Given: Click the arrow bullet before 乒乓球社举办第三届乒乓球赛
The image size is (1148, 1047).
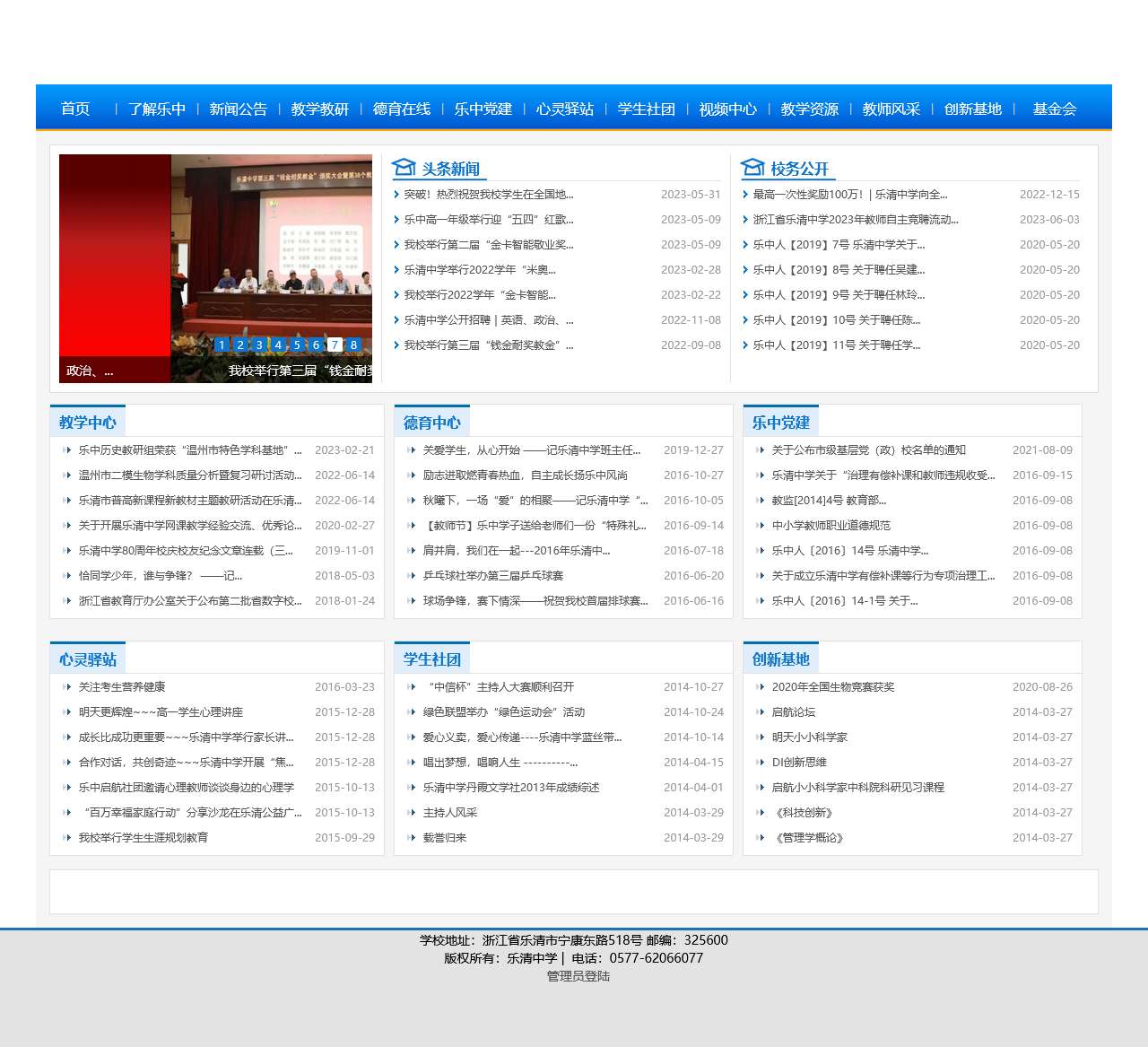Looking at the screenshot, I should click(x=412, y=576).
